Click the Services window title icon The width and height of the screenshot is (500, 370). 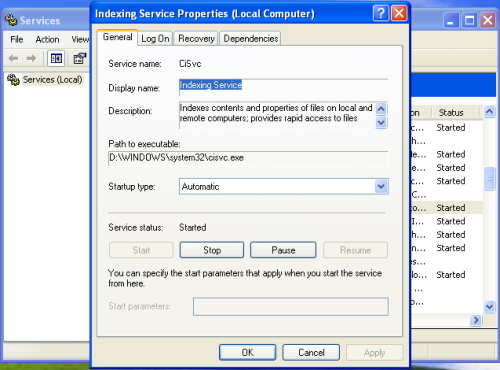pyautogui.click(x=11, y=20)
